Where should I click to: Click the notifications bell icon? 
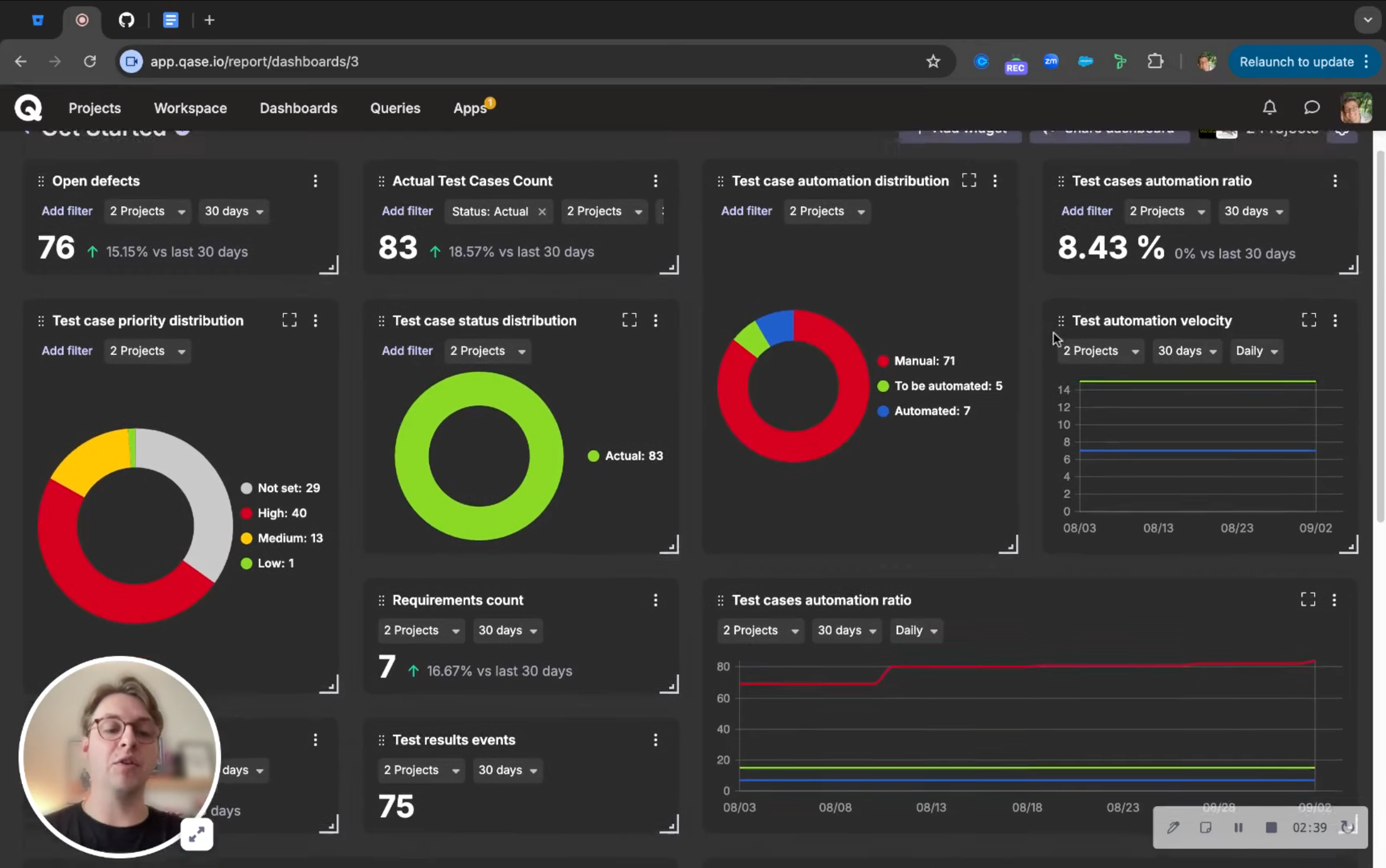pos(1269,108)
